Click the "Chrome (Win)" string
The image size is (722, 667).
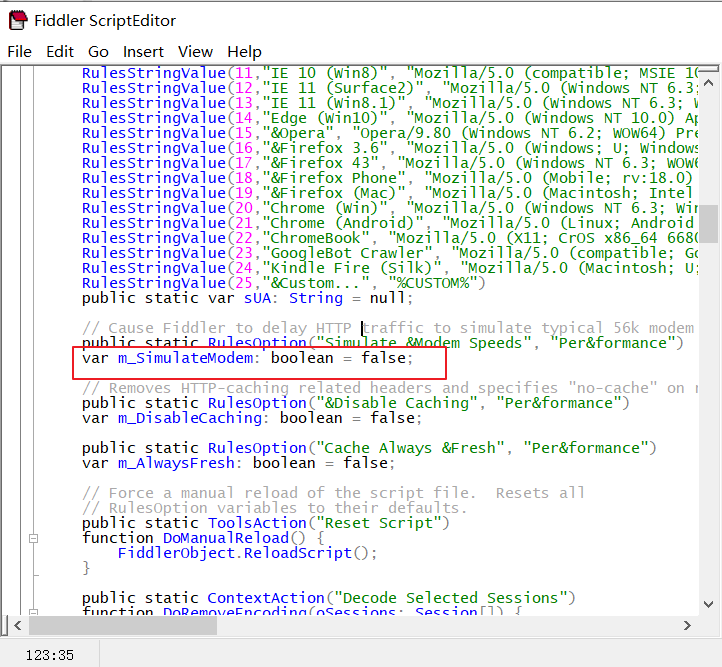click(x=325, y=208)
